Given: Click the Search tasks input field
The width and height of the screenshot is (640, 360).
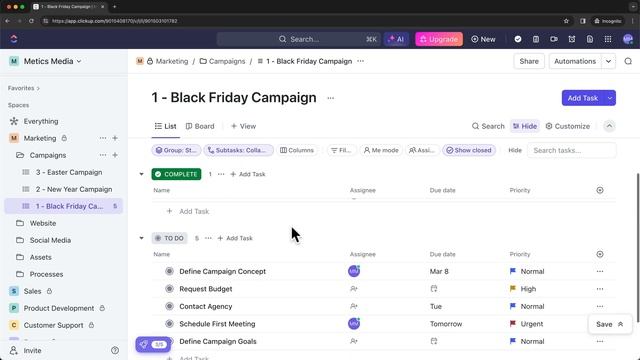Looking at the screenshot, I should [x=571, y=150].
